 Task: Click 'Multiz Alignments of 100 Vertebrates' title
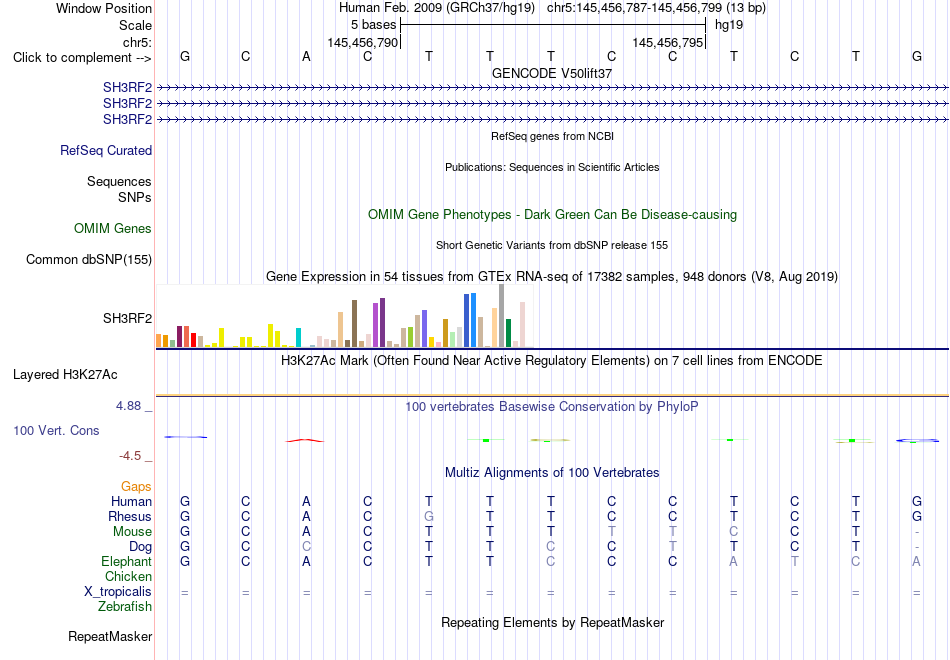point(552,473)
